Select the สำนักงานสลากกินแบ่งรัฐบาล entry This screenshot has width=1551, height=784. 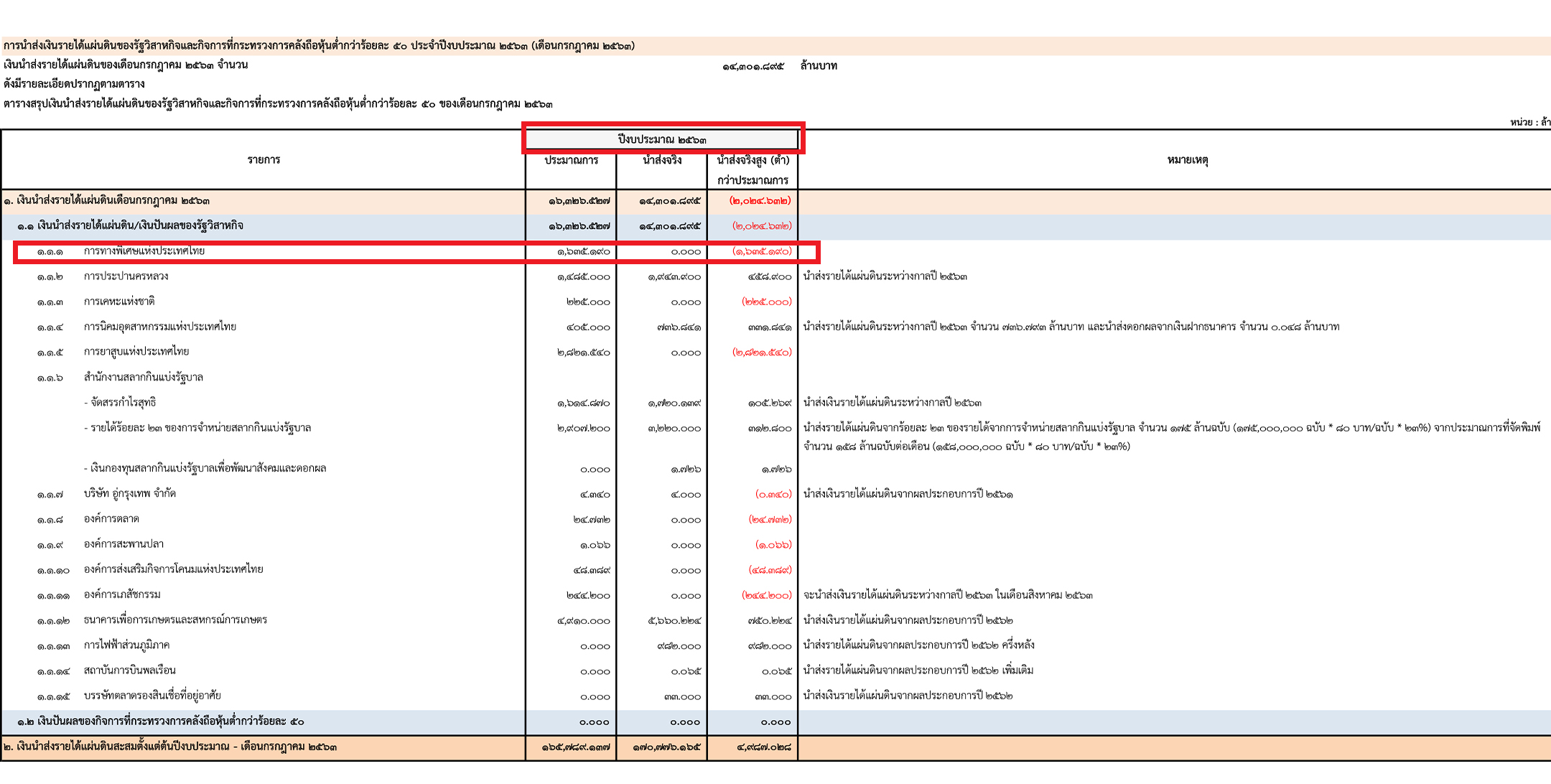click(x=144, y=377)
